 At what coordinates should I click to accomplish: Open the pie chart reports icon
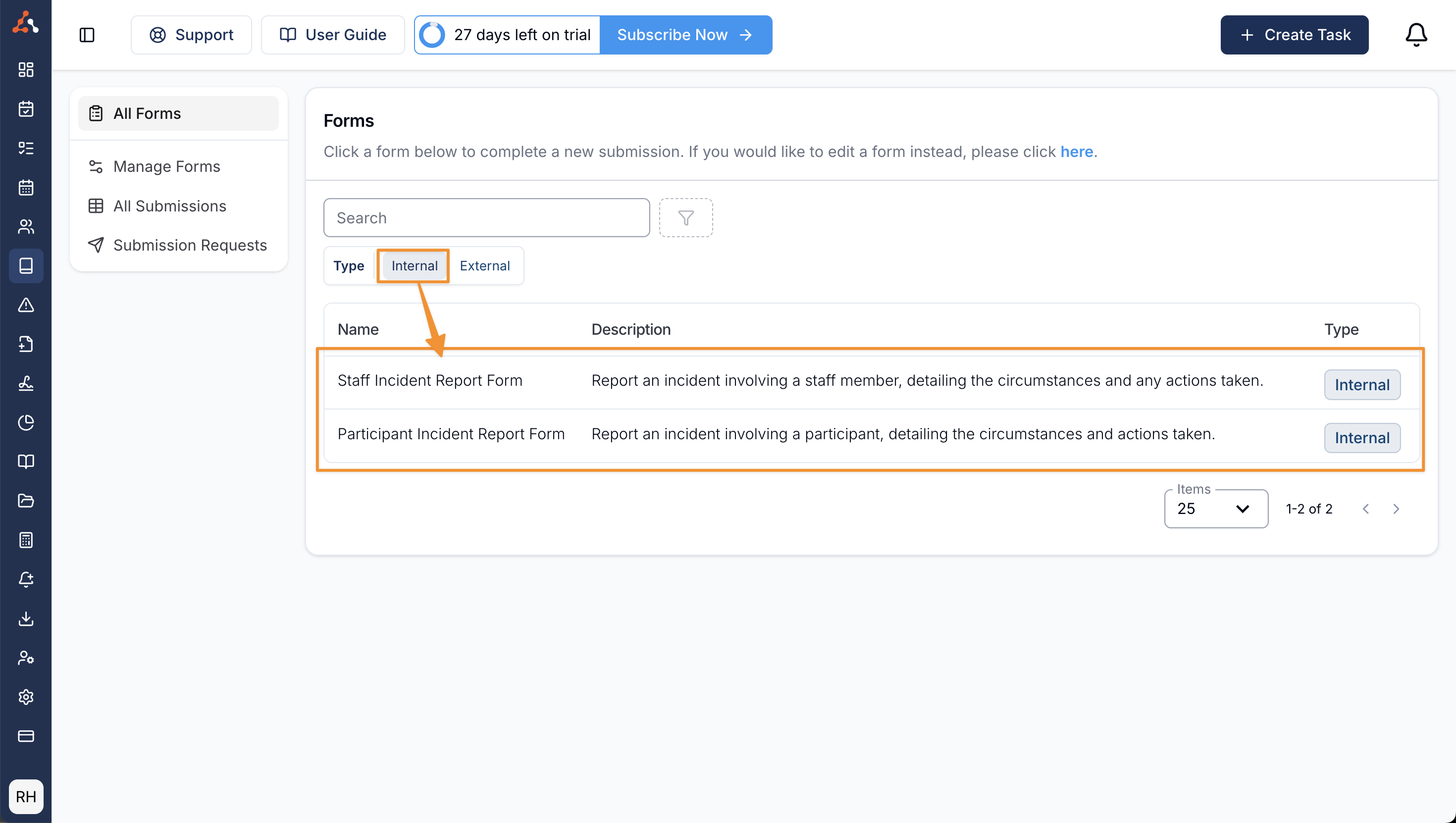tap(26, 423)
